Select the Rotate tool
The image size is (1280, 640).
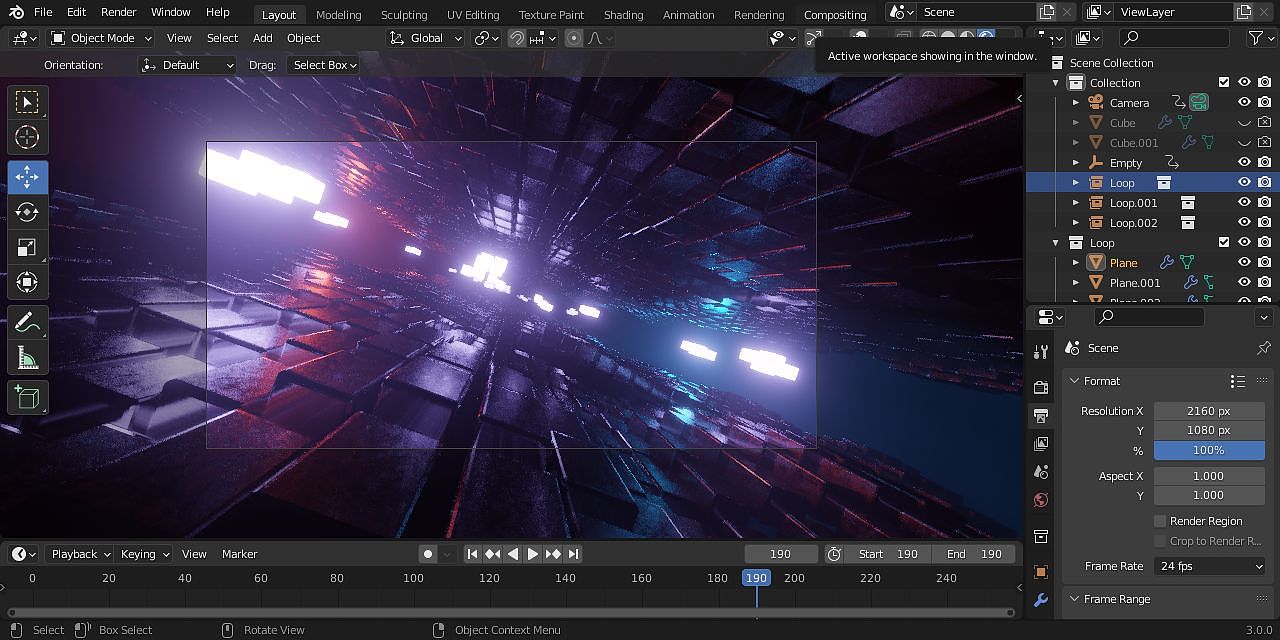click(x=27, y=212)
